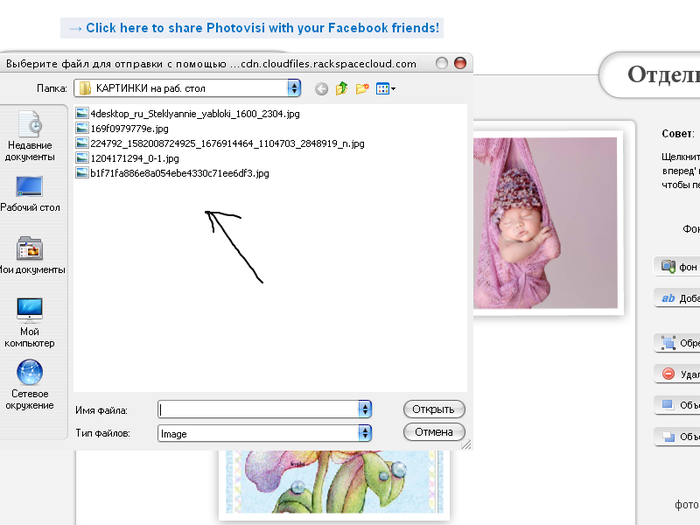Click the crop tool button in Photovisi
This screenshot has width=700, height=525.
point(678,343)
